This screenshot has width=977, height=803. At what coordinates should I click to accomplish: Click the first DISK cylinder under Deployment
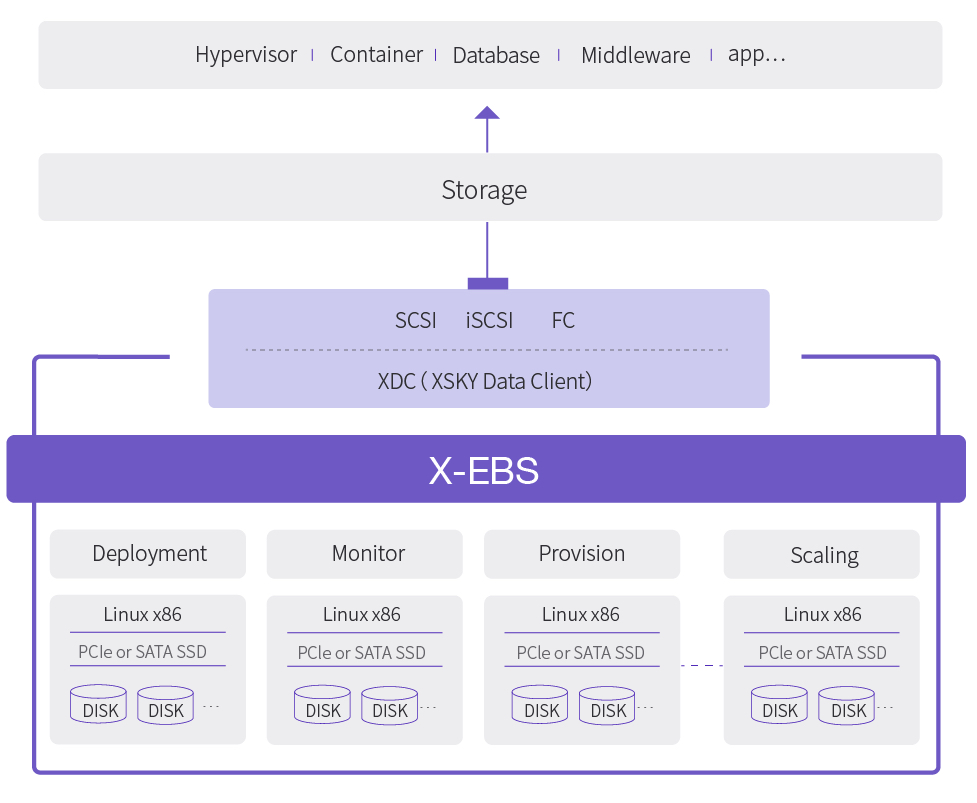[x=98, y=704]
